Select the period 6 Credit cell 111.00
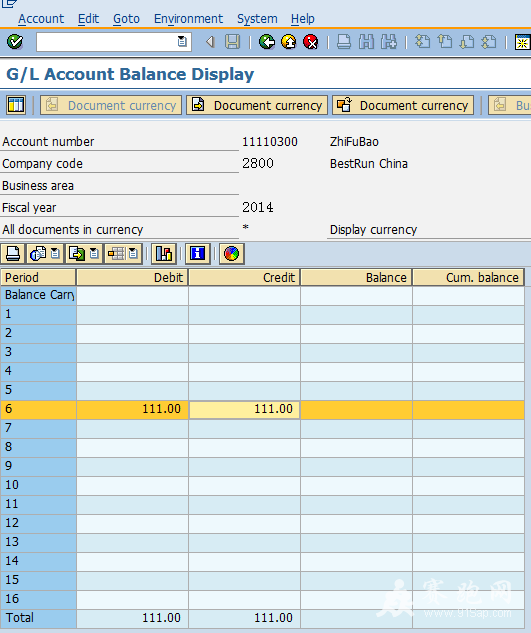531x633 pixels. coord(245,409)
